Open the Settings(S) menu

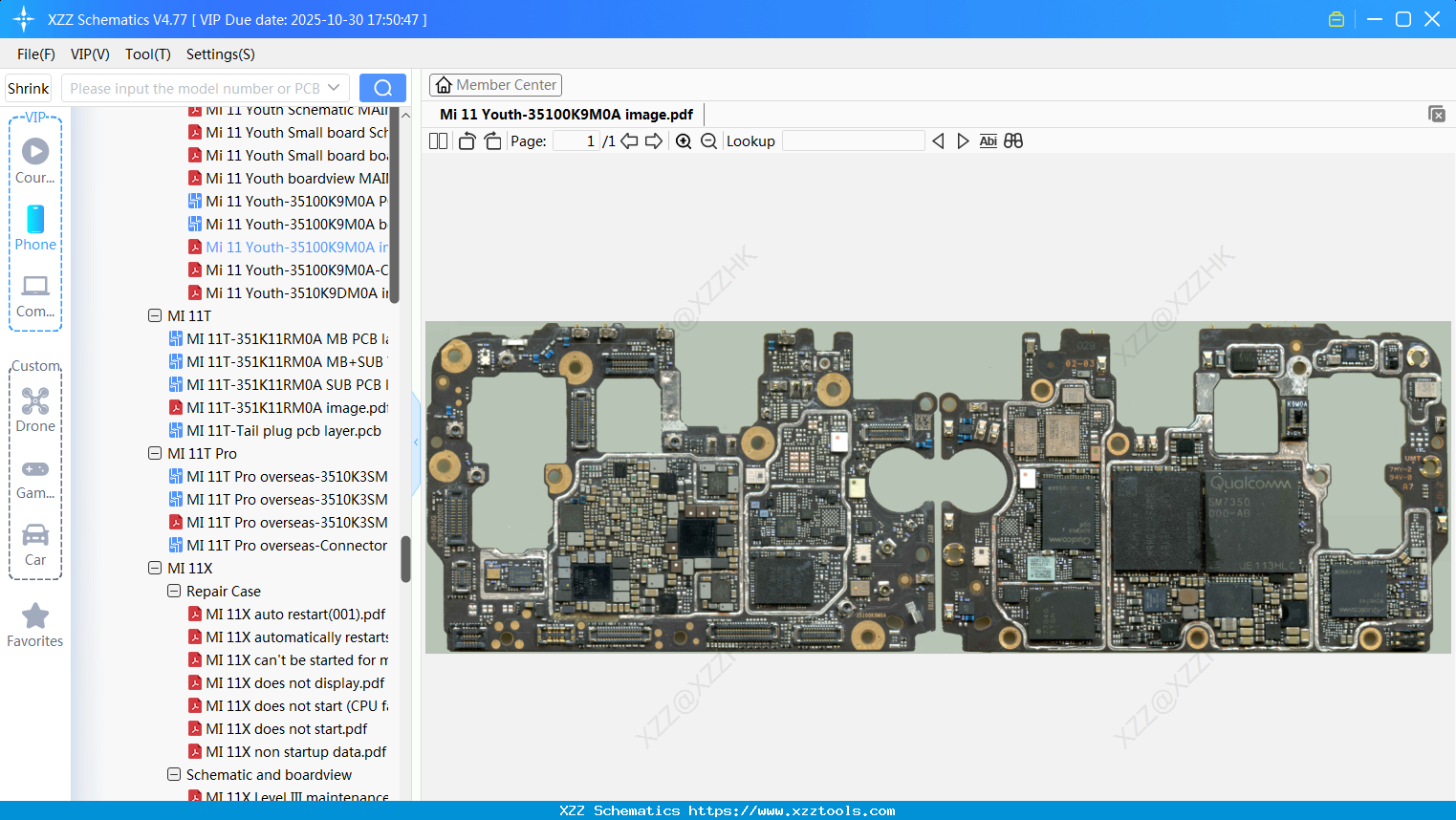(220, 54)
